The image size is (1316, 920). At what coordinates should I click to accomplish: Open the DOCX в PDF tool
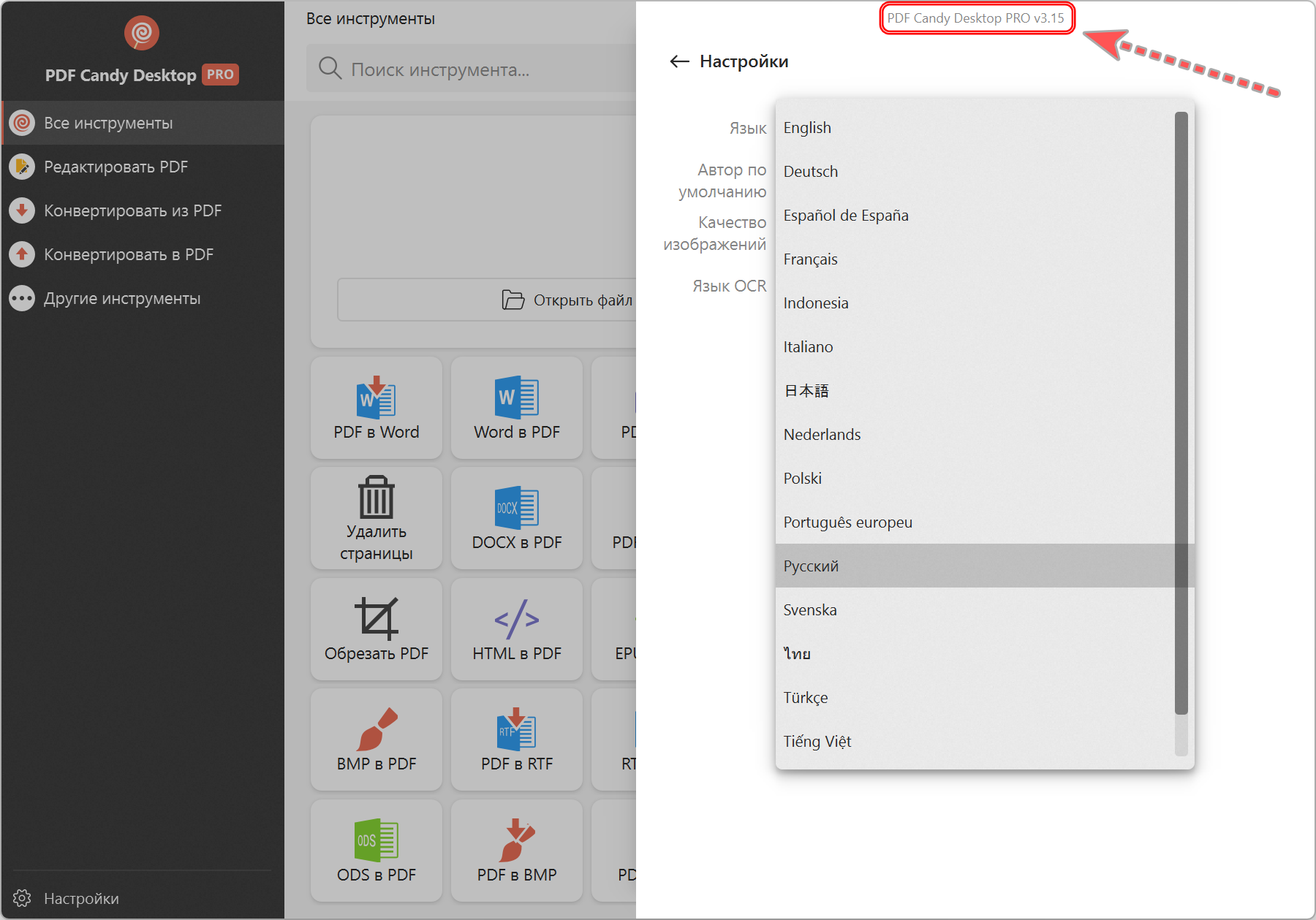(517, 518)
